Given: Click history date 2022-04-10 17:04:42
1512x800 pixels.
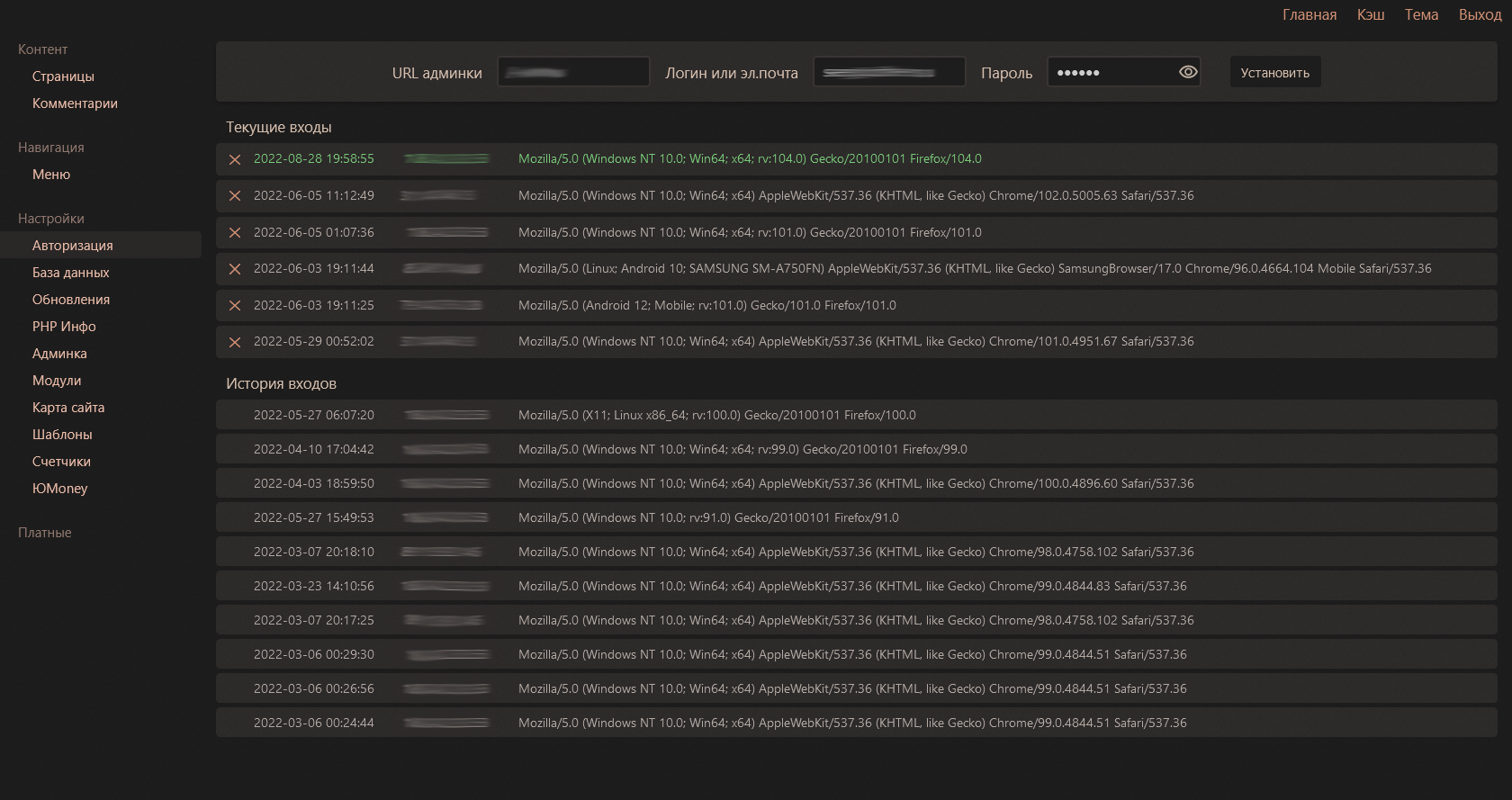Looking at the screenshot, I should point(314,449).
